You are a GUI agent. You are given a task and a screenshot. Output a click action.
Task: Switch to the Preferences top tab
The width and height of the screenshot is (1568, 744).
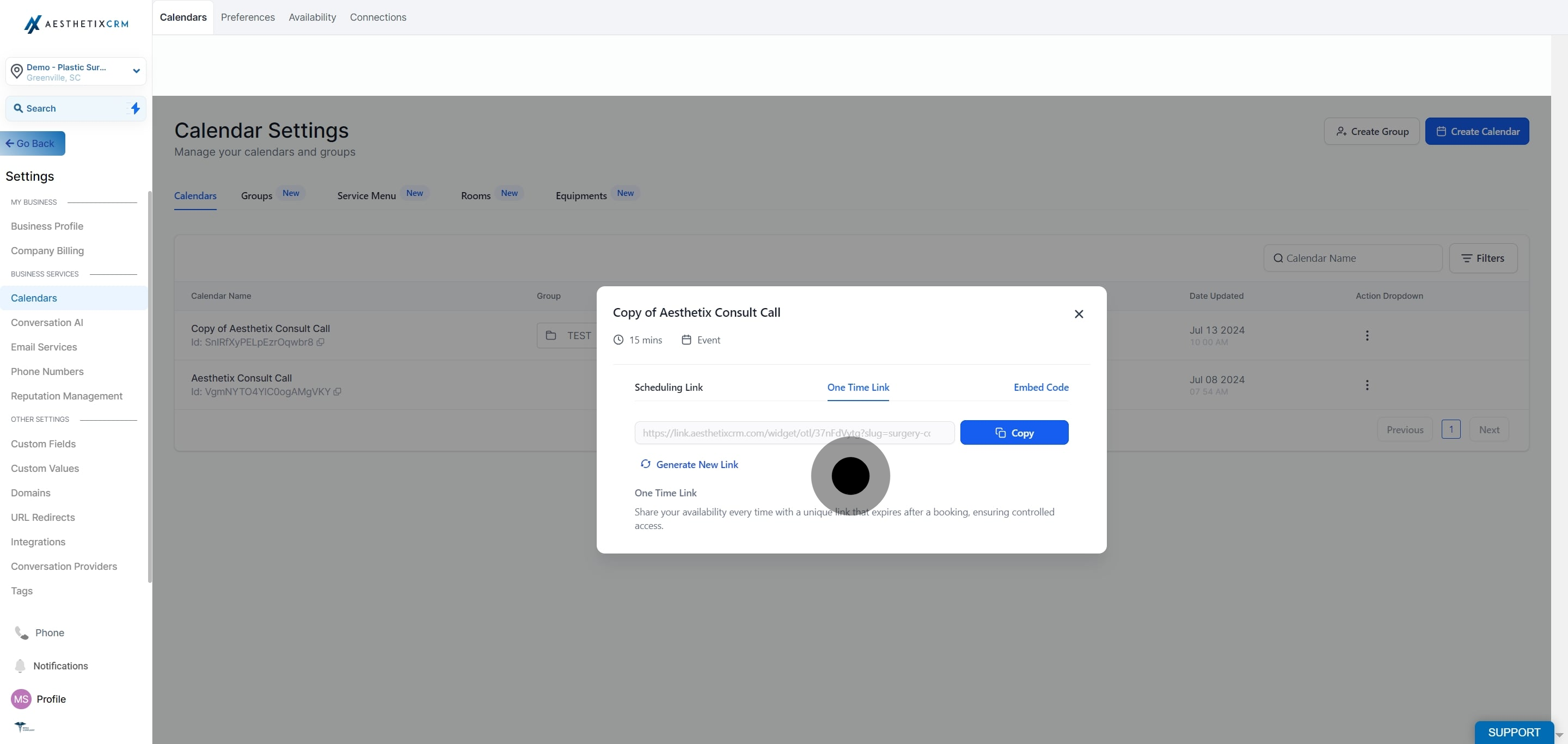pos(248,17)
